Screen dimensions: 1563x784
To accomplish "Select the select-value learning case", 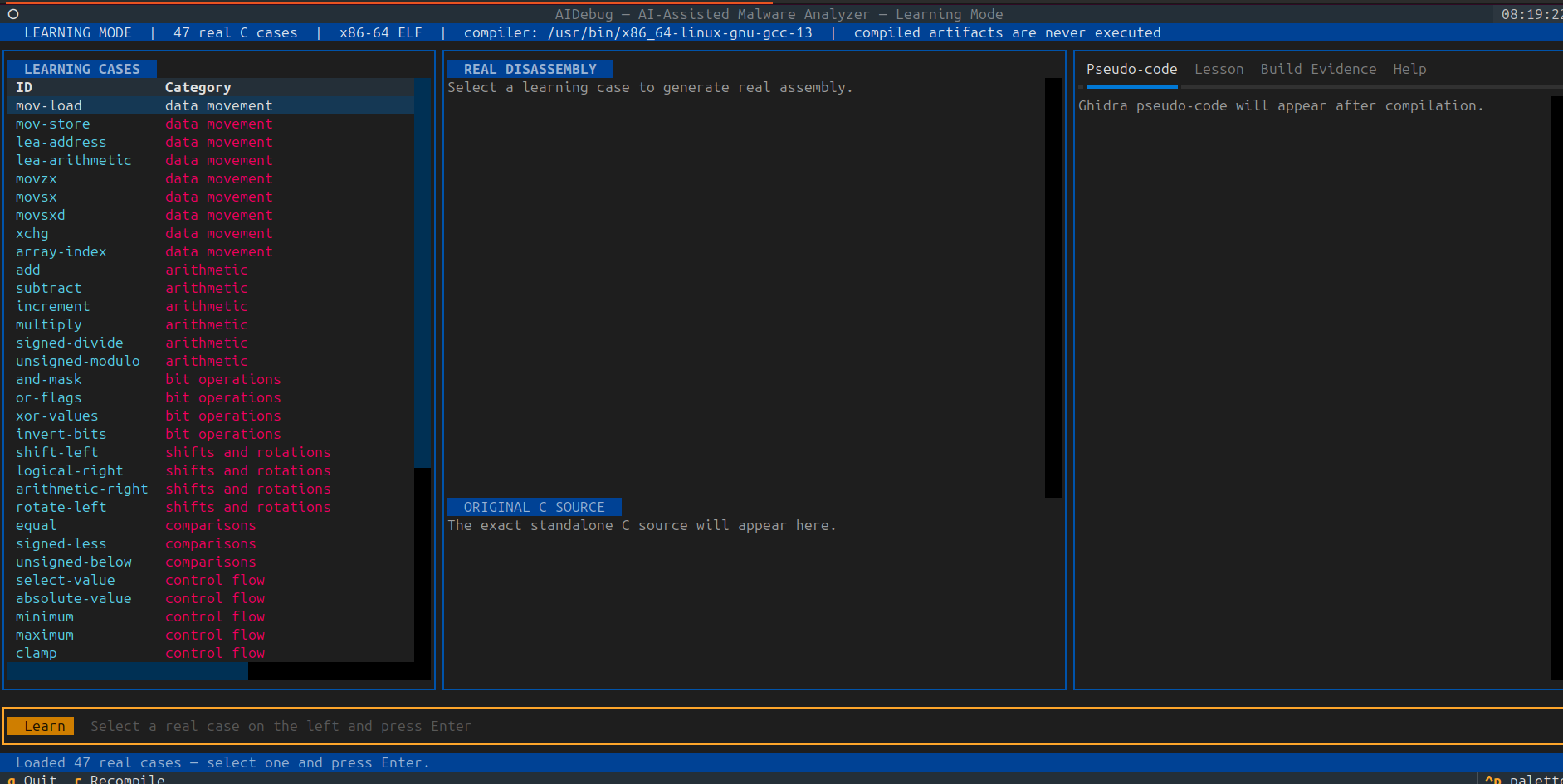I will point(211,580).
